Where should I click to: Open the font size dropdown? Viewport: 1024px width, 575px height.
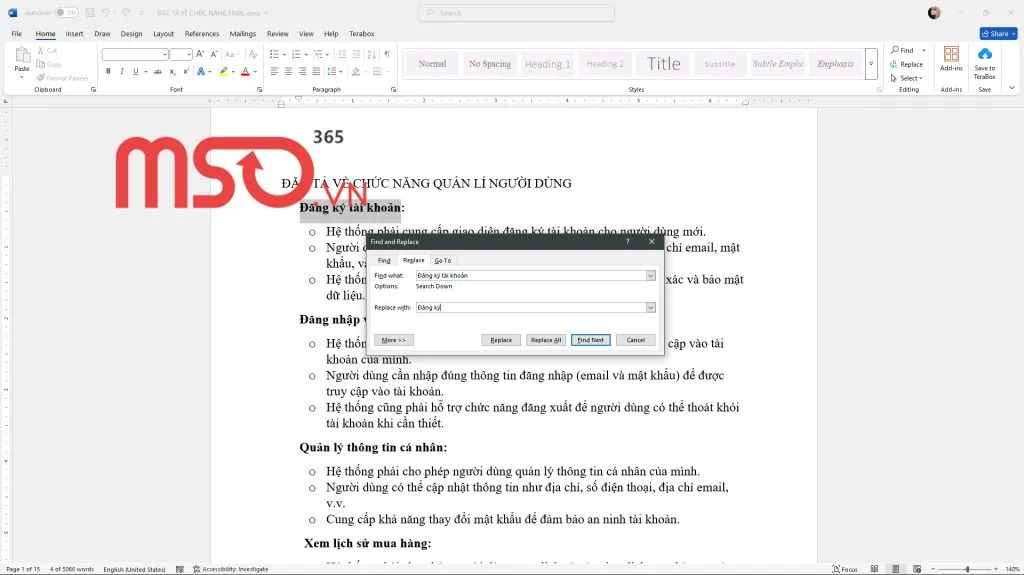pyautogui.click(x=189, y=54)
